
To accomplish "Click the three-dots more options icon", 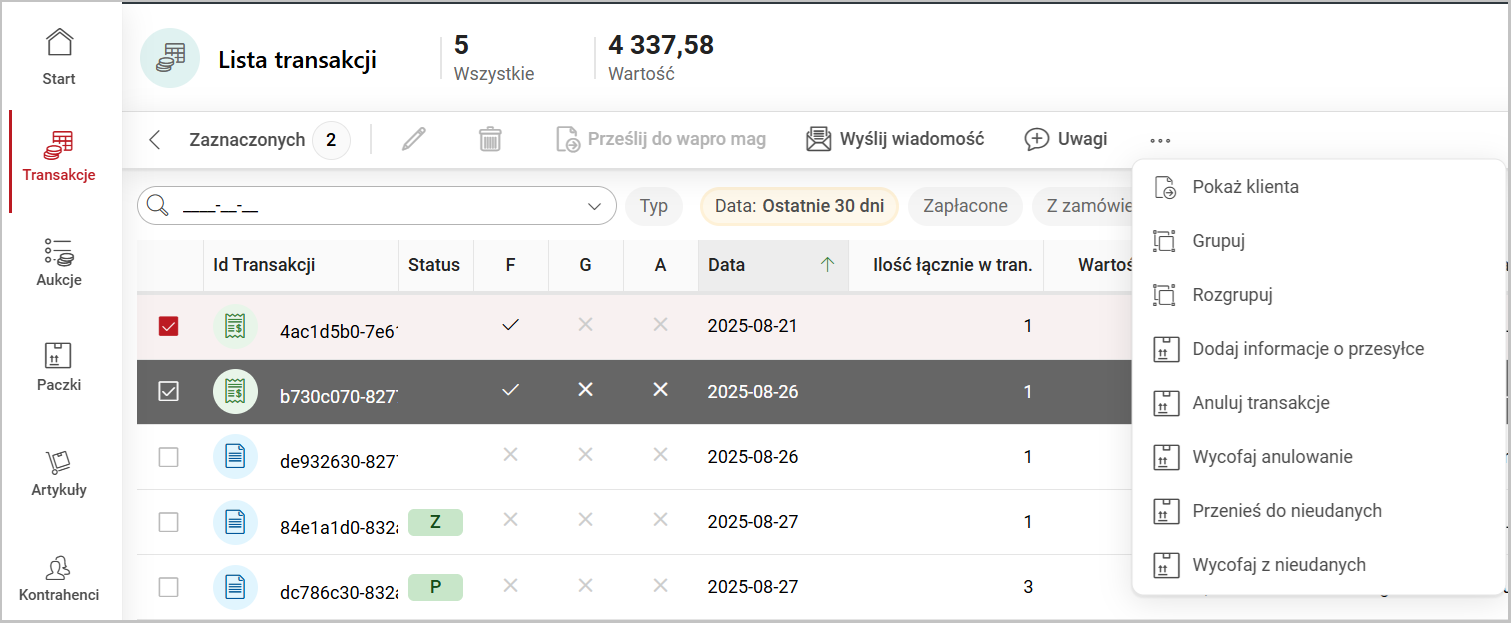I will [x=1160, y=140].
